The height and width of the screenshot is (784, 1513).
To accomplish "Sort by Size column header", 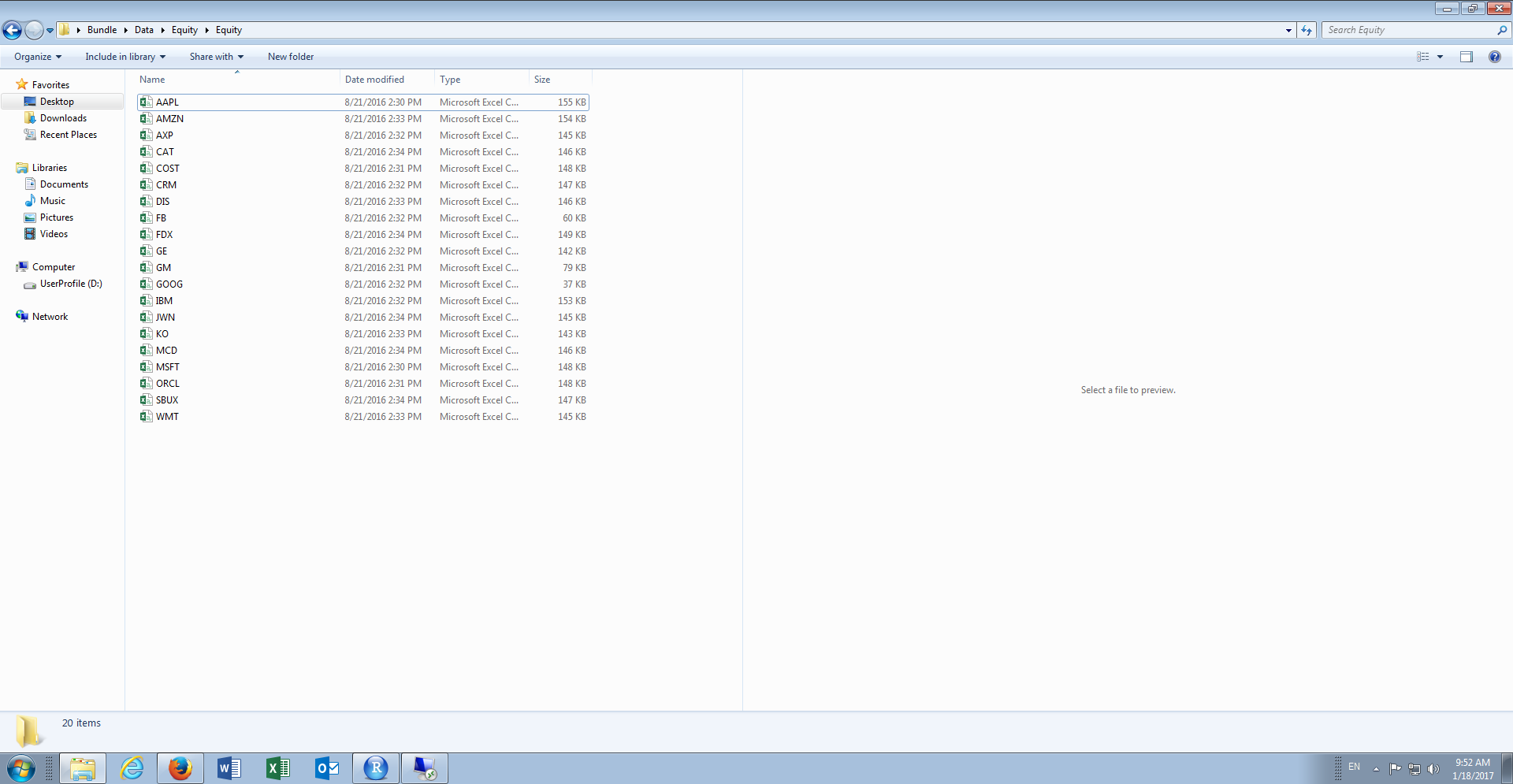I will click(561, 80).
